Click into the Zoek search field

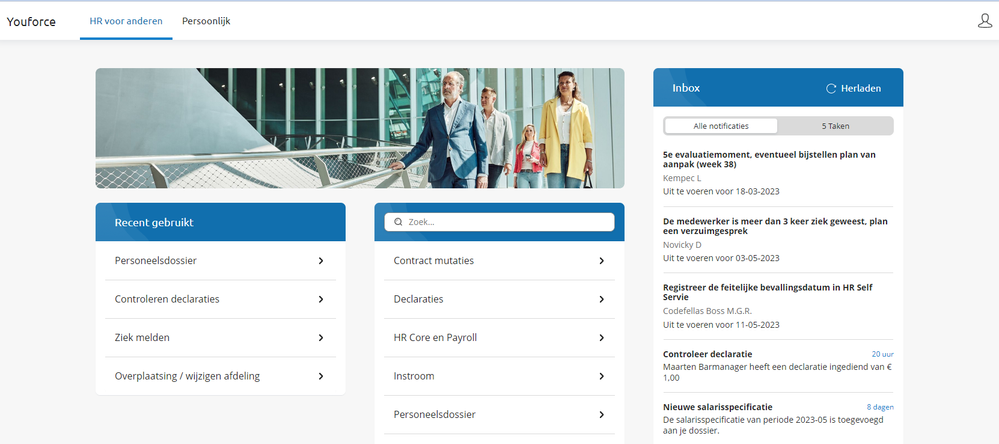[x=500, y=222]
